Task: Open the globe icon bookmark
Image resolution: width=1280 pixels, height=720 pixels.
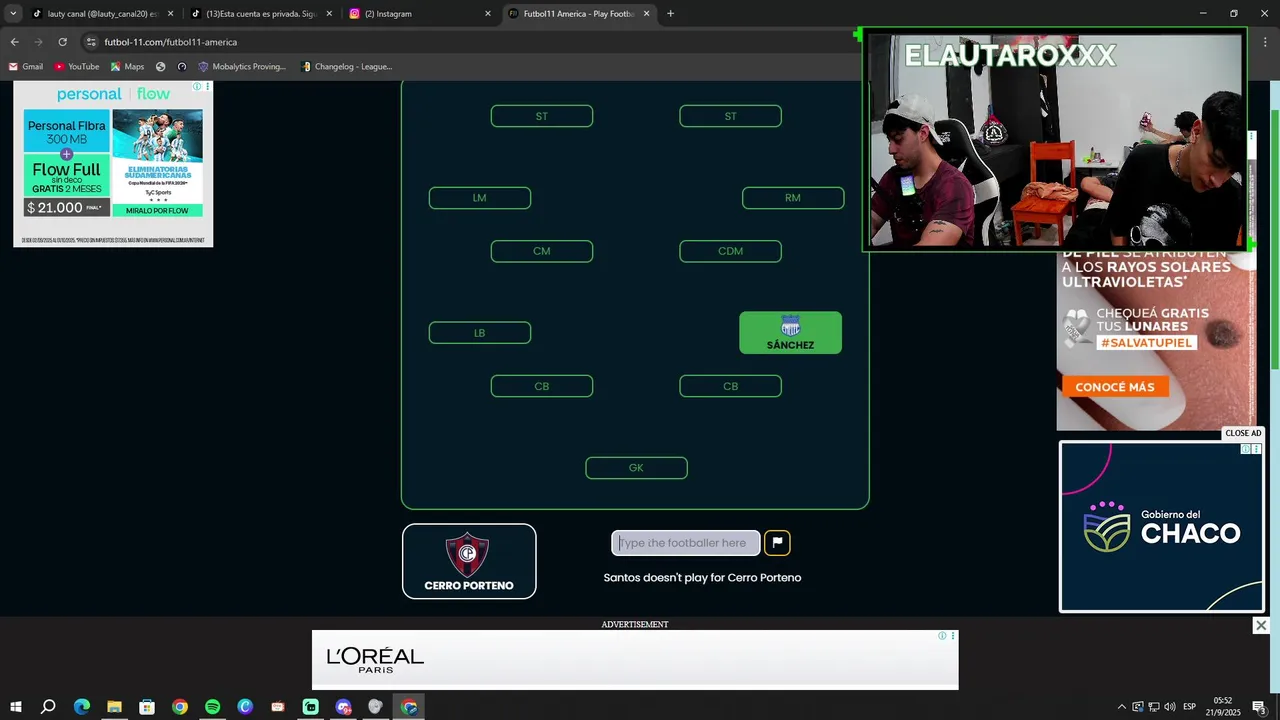Action: pyautogui.click(x=161, y=67)
